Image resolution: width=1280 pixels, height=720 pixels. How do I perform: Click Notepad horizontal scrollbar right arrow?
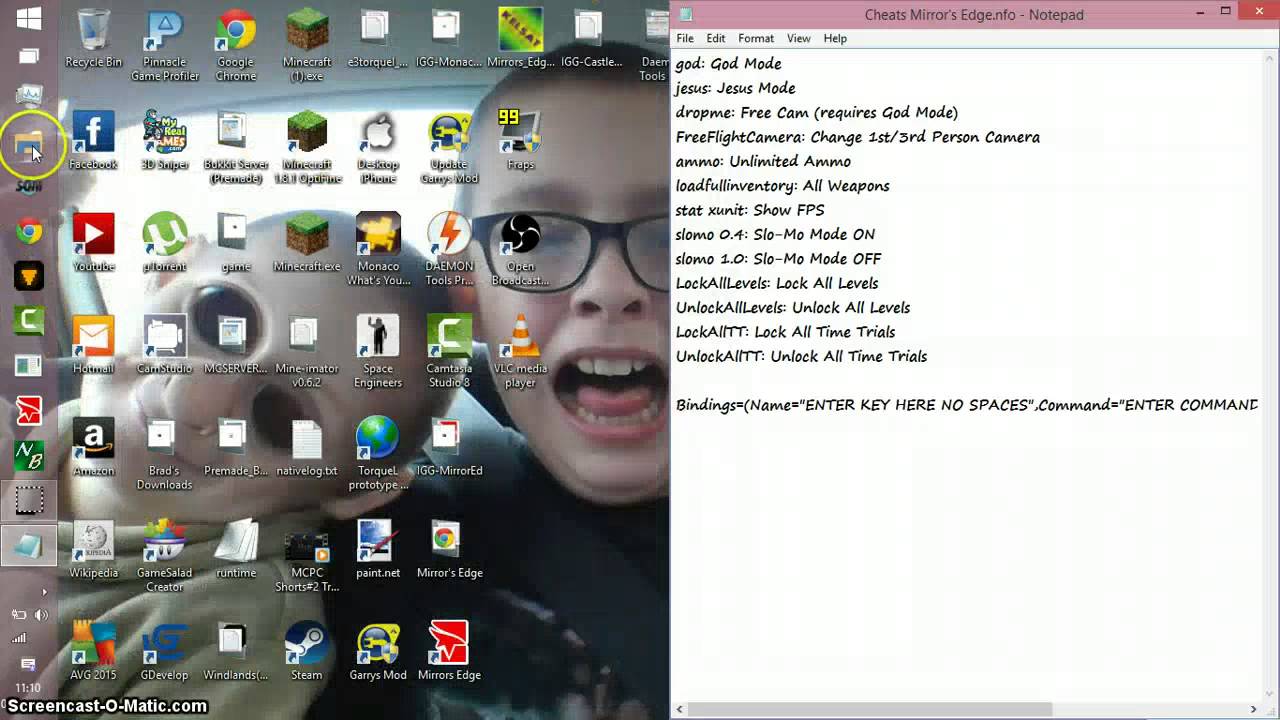pyautogui.click(x=1253, y=709)
